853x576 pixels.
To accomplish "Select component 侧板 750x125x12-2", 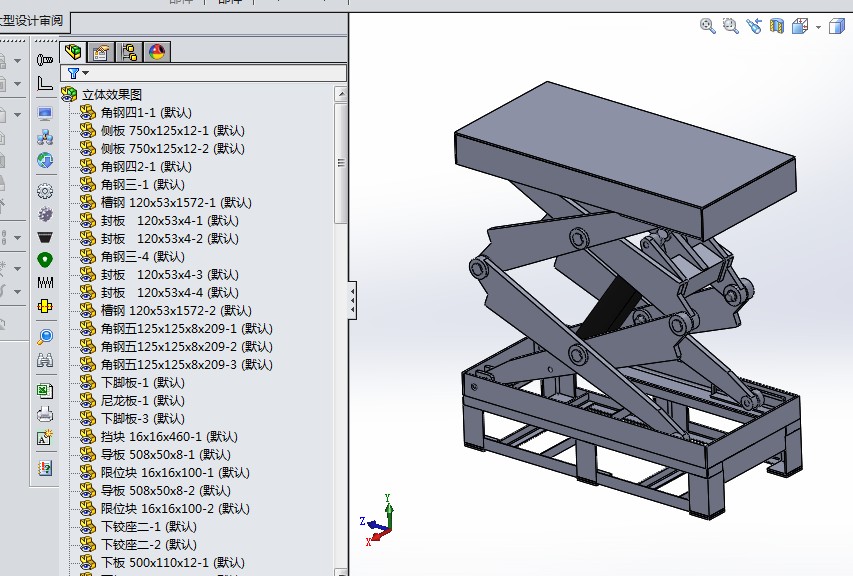I will 172,148.
